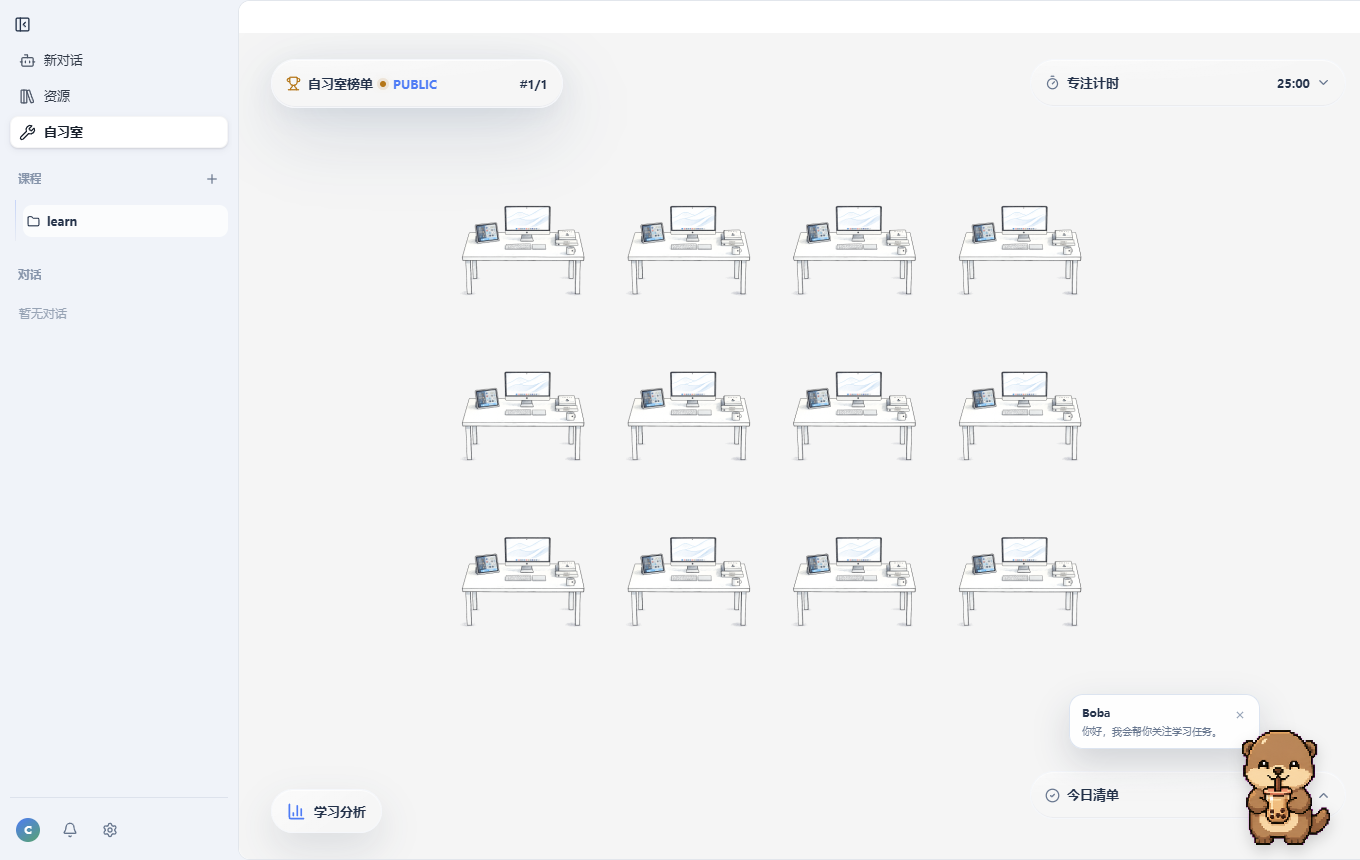The height and width of the screenshot is (860, 1360).
Task: Open the learn course folder
Action: (x=125, y=221)
